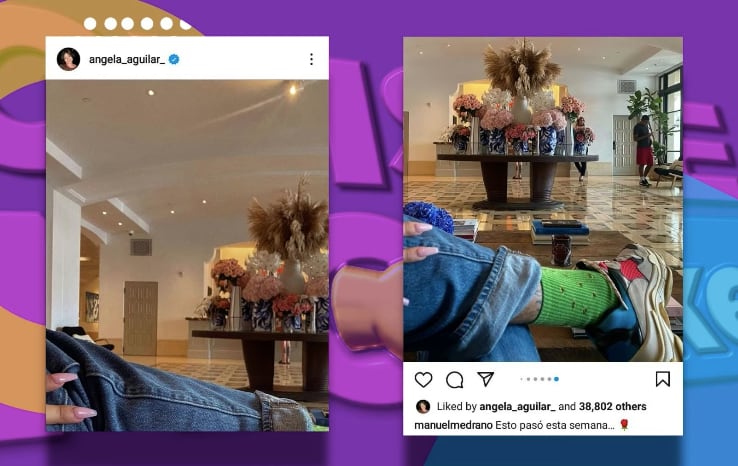Open the right photo with green sock

pos(543,199)
